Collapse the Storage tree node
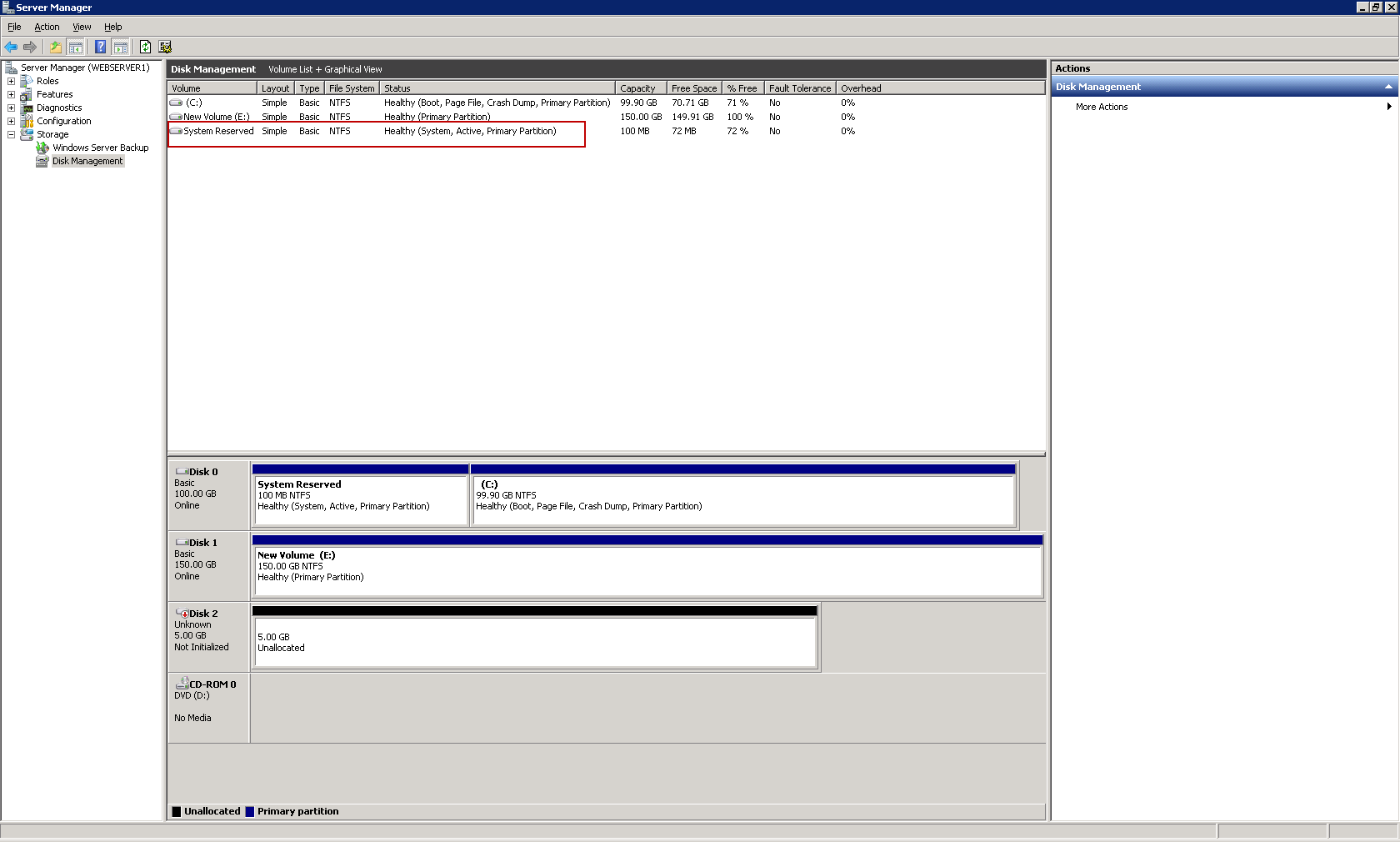 coord(11,134)
